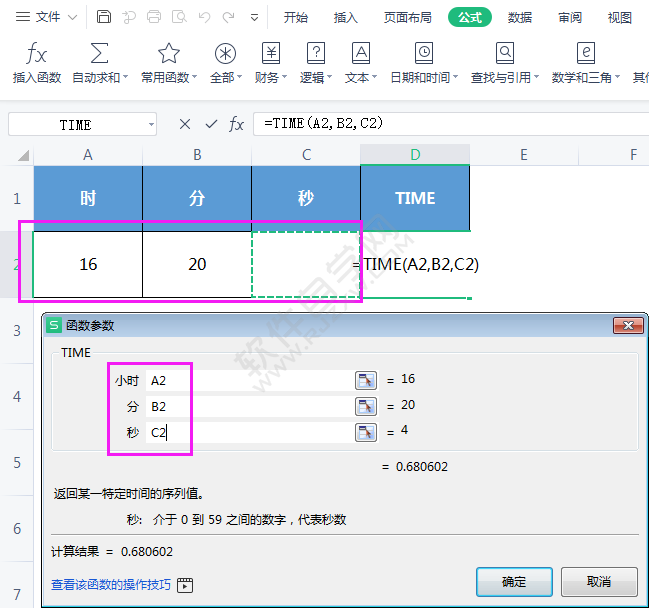Click the Name Box showing TIME
Screen dimensions: 649x608
click(x=82, y=124)
